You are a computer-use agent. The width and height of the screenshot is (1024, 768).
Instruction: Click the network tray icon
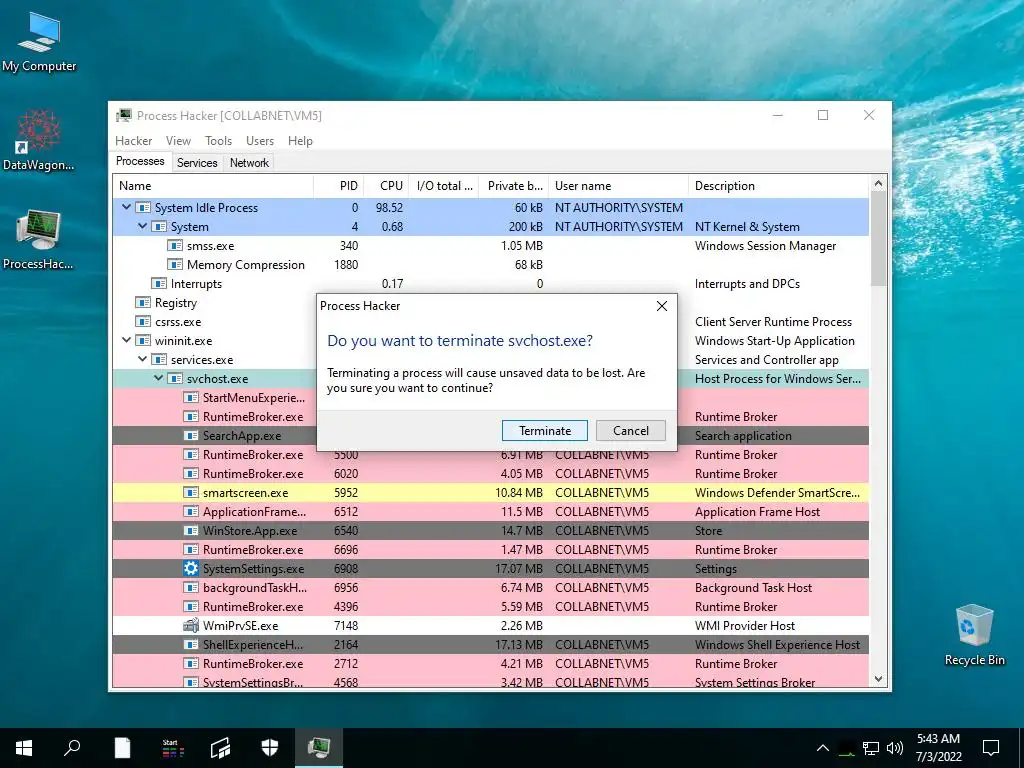pyautogui.click(x=871, y=748)
